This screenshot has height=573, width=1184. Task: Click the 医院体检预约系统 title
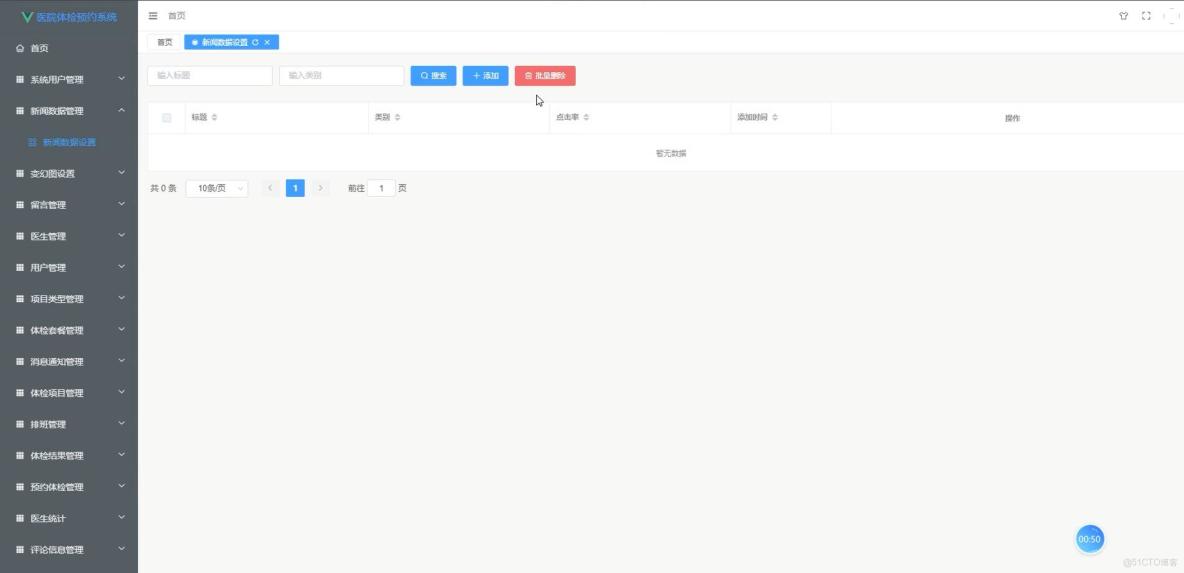coord(77,17)
